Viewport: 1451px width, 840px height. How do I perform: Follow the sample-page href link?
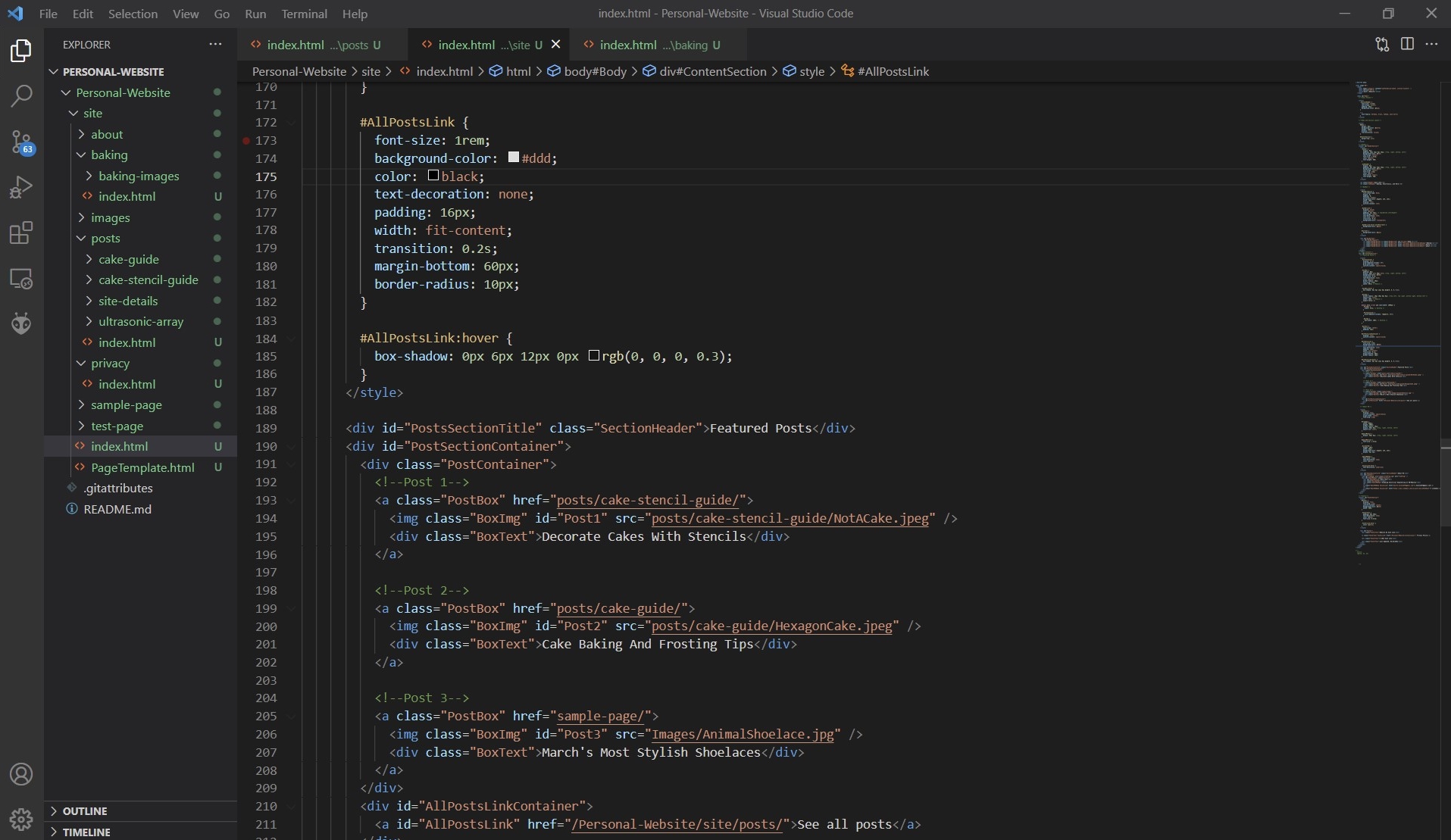601,716
